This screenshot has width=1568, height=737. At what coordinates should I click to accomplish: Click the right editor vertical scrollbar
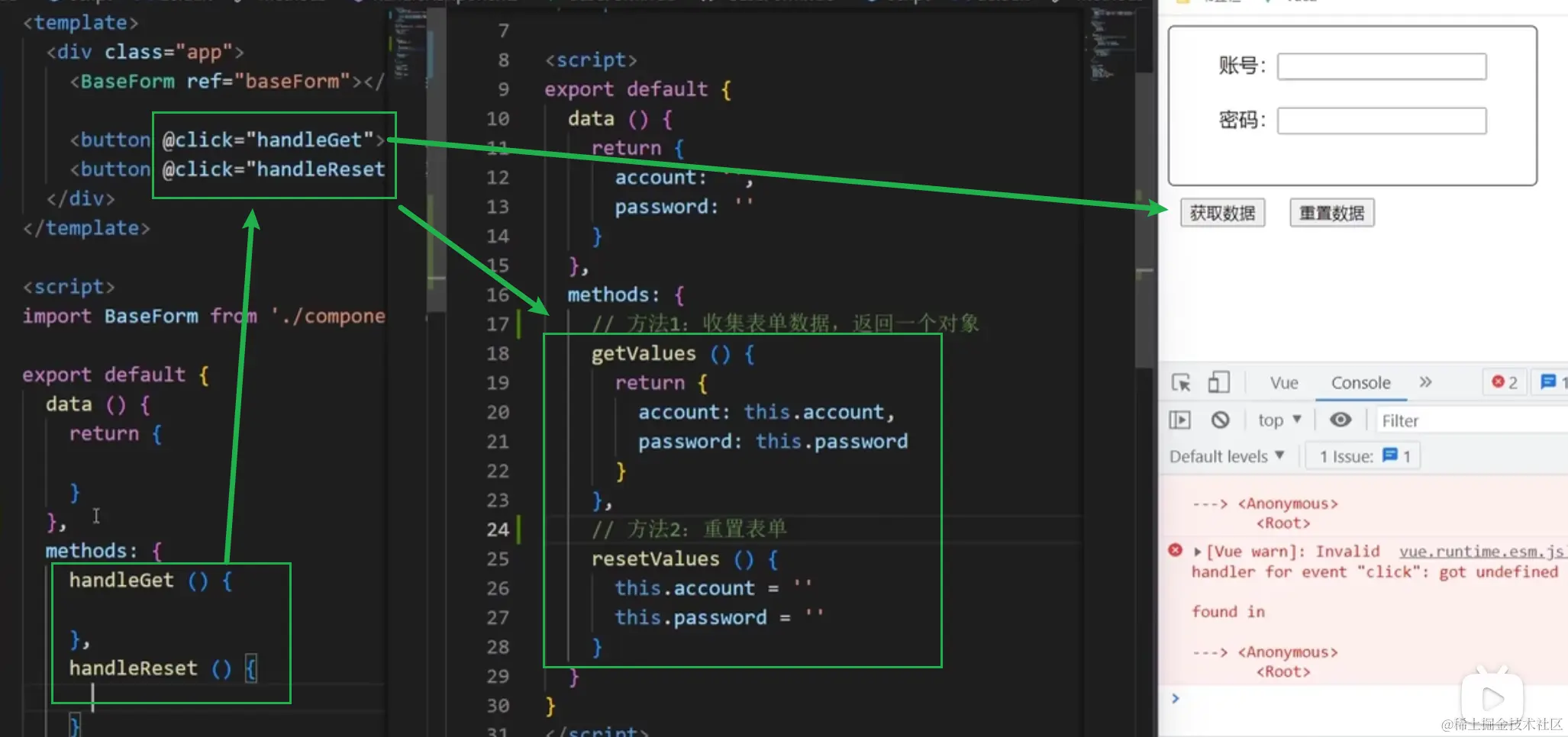(1144, 220)
